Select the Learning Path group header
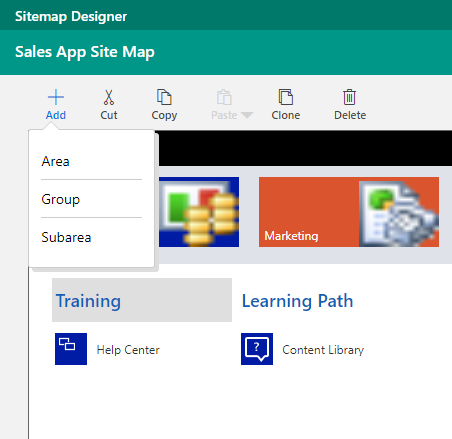 point(297,301)
